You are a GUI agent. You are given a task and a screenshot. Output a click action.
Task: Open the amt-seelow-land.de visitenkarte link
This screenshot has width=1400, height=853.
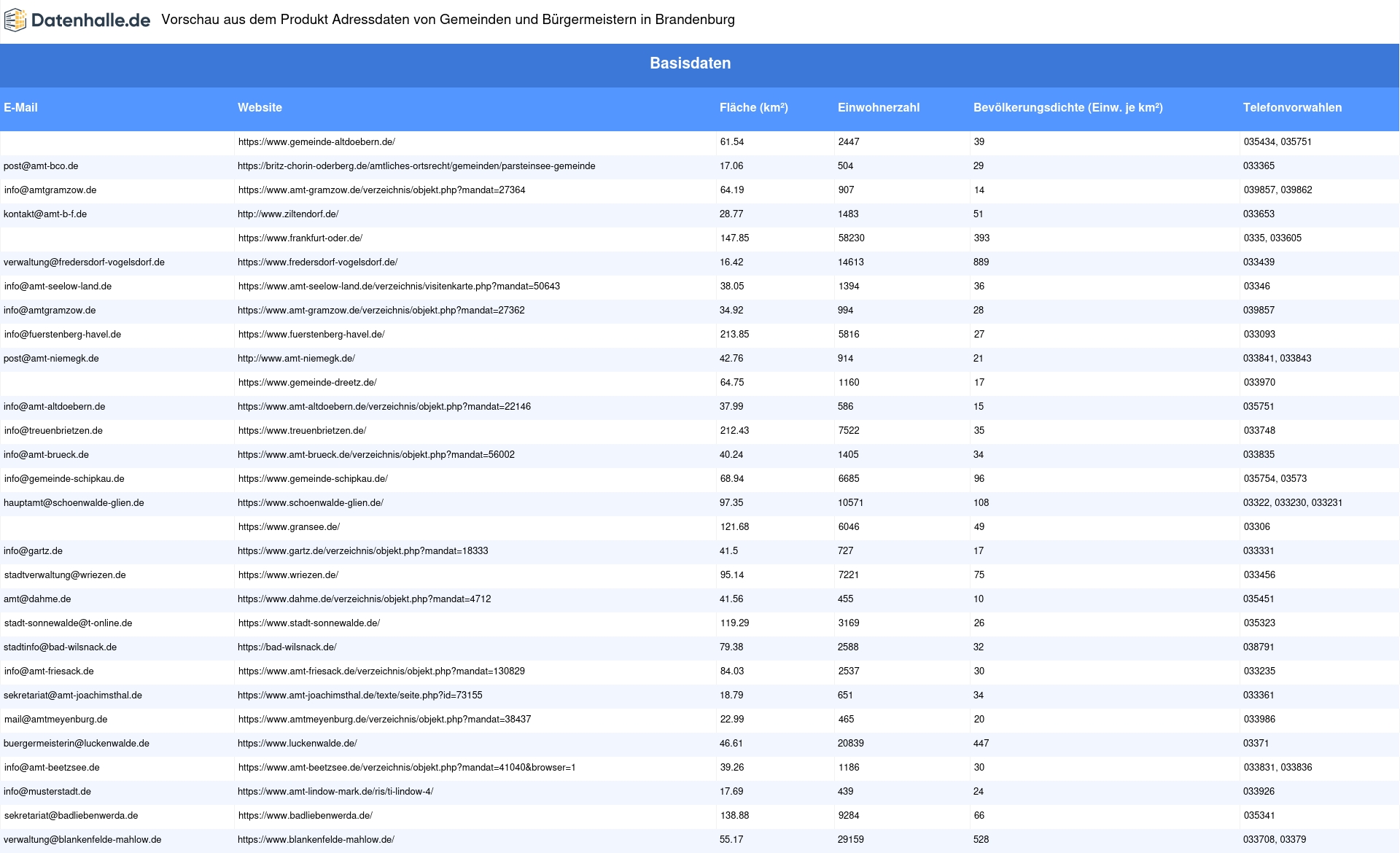click(399, 287)
